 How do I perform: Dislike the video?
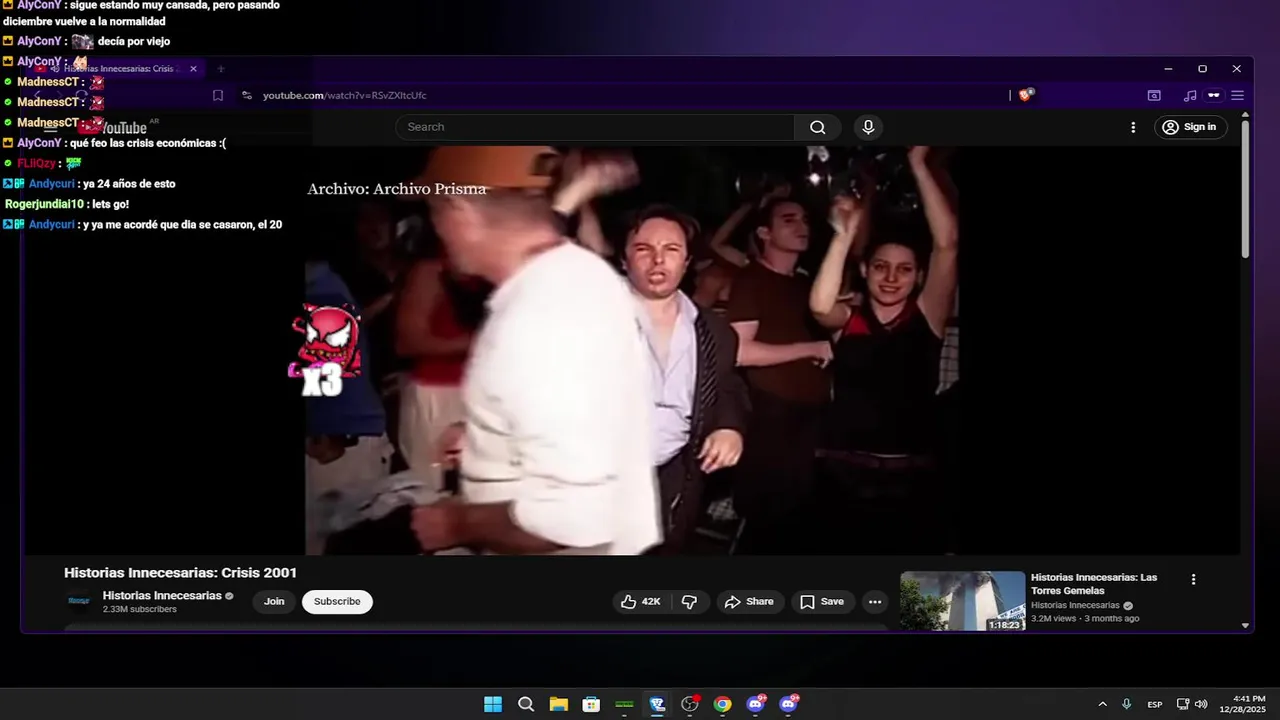(x=689, y=601)
